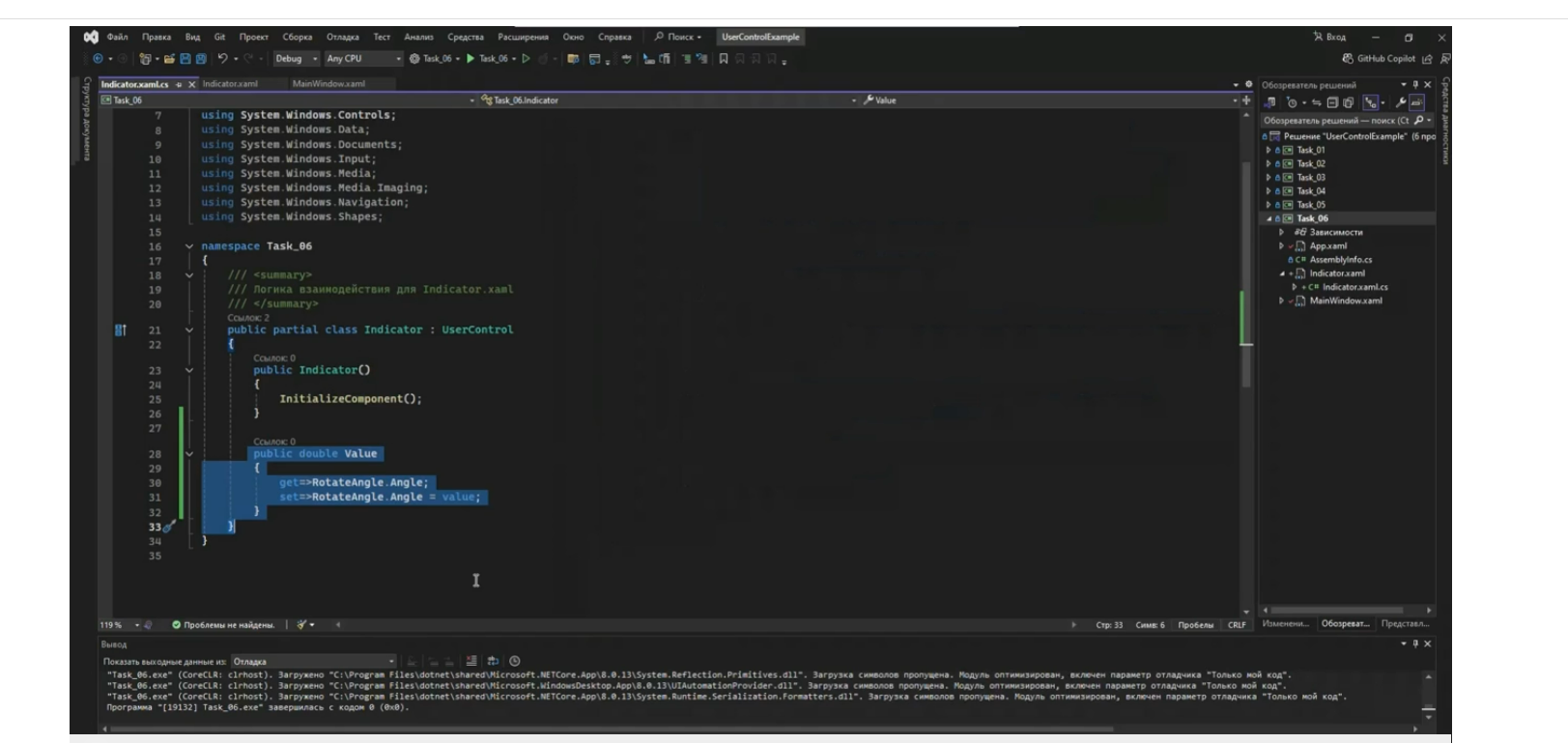Switch to the Представл... bottom panel tab

[1406, 624]
